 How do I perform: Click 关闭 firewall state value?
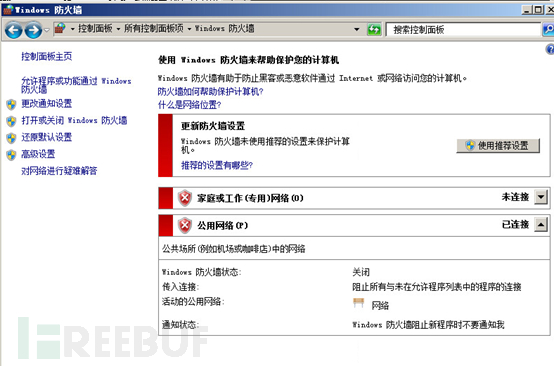(361, 272)
